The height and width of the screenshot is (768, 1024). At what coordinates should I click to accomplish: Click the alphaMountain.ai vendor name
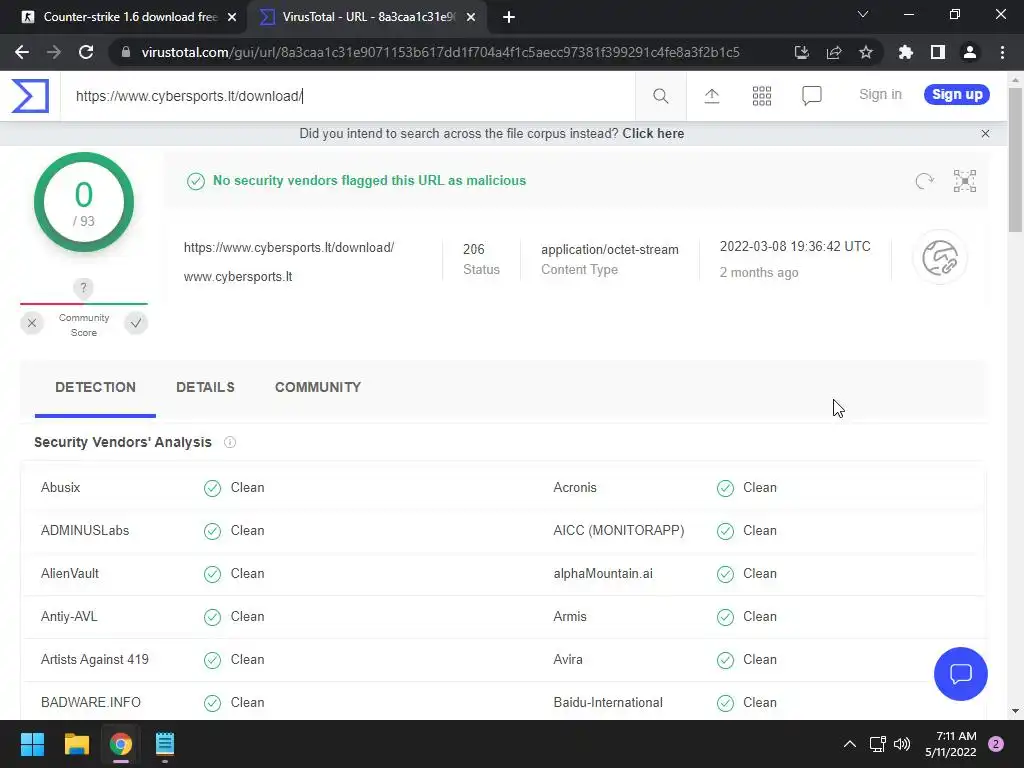pyautogui.click(x=603, y=573)
